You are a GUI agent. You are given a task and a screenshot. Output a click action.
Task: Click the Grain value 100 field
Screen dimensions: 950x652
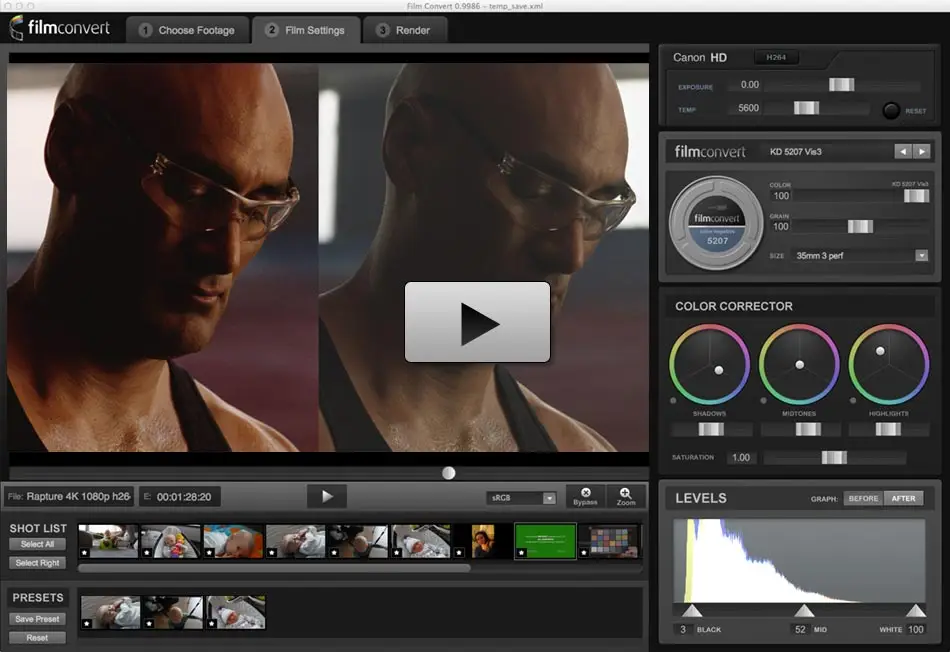(781, 227)
